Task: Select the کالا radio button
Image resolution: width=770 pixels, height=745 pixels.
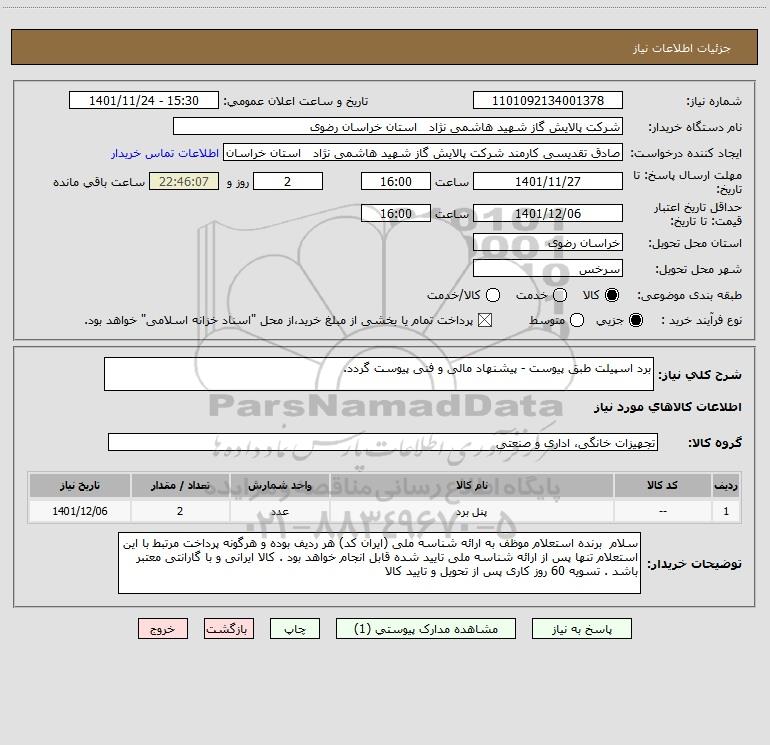Action: (x=612, y=295)
